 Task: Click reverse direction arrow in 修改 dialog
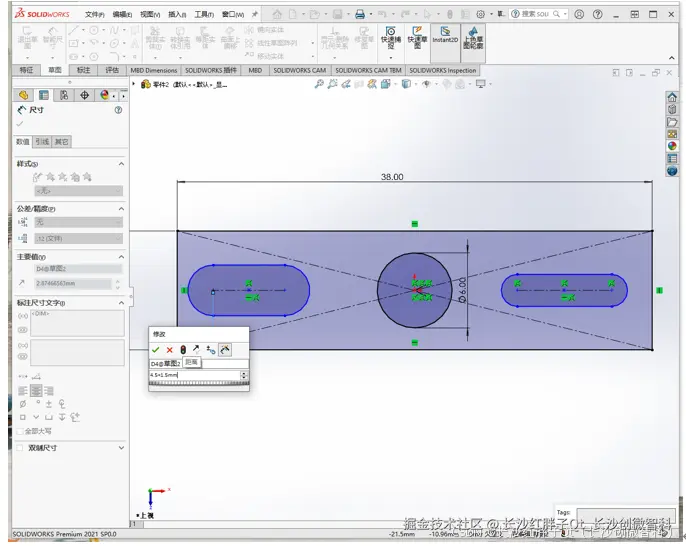pos(196,349)
